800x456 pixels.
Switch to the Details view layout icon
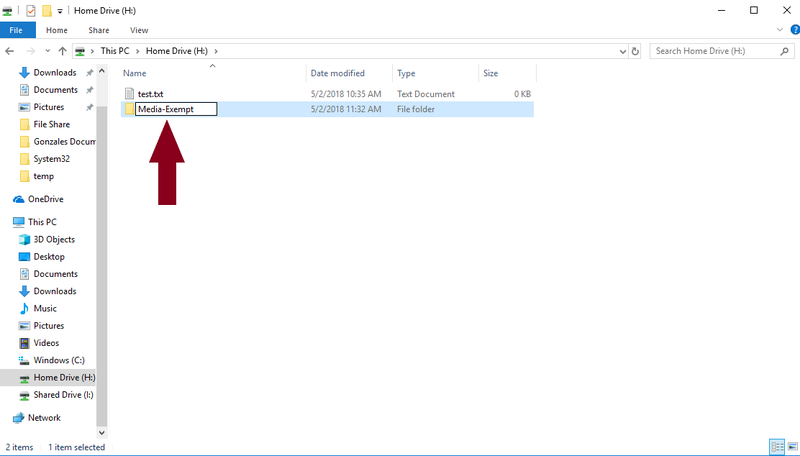click(x=776, y=447)
